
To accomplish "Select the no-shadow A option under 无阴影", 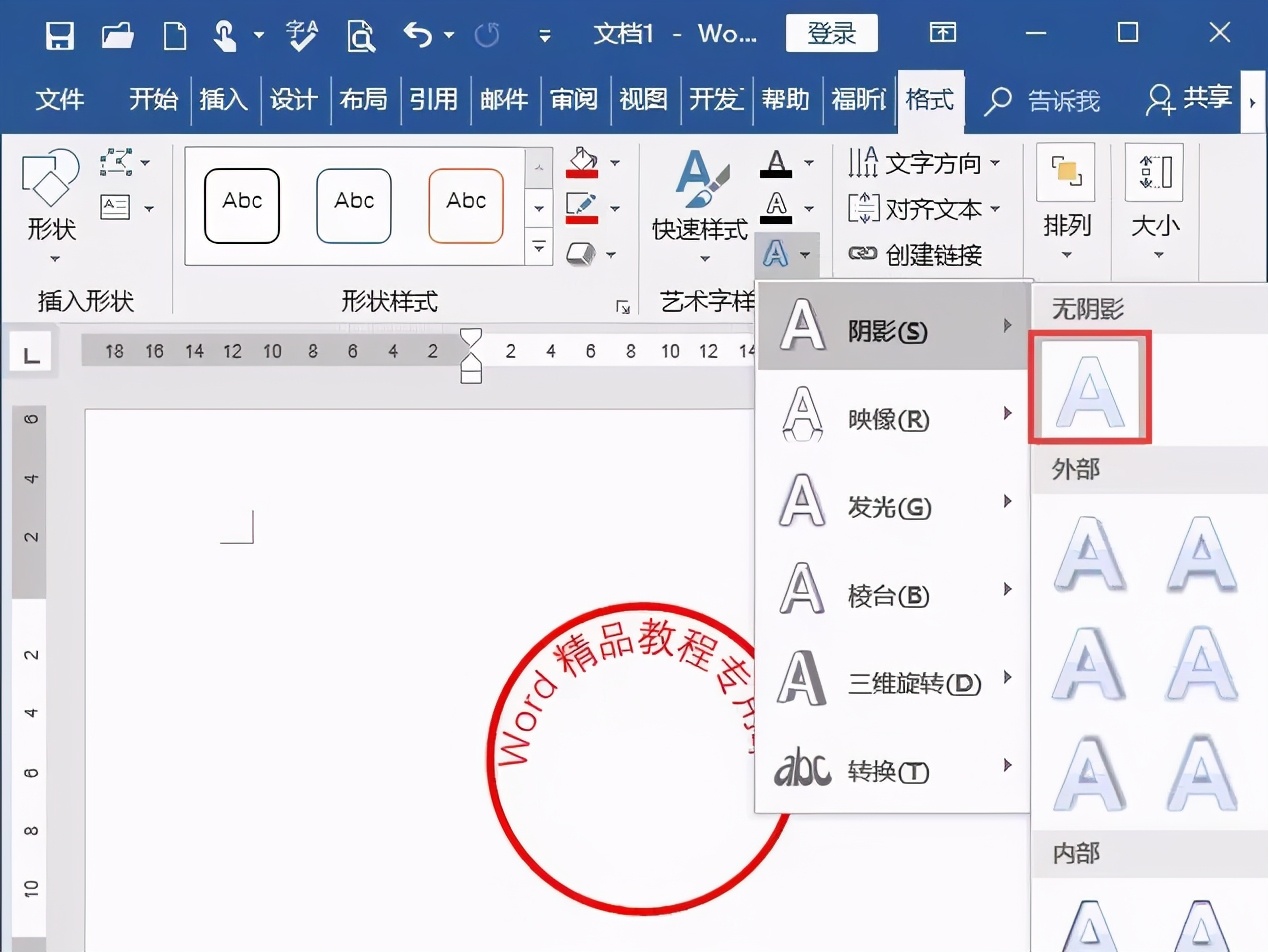I will tap(1090, 388).
